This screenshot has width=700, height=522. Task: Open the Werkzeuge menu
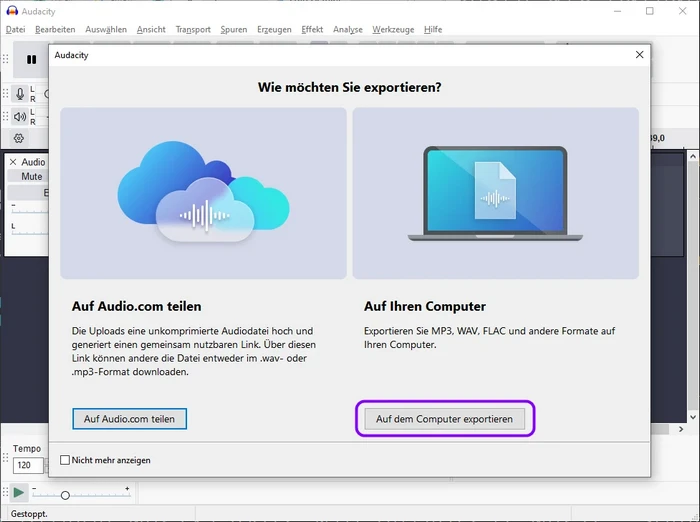pyautogui.click(x=393, y=29)
